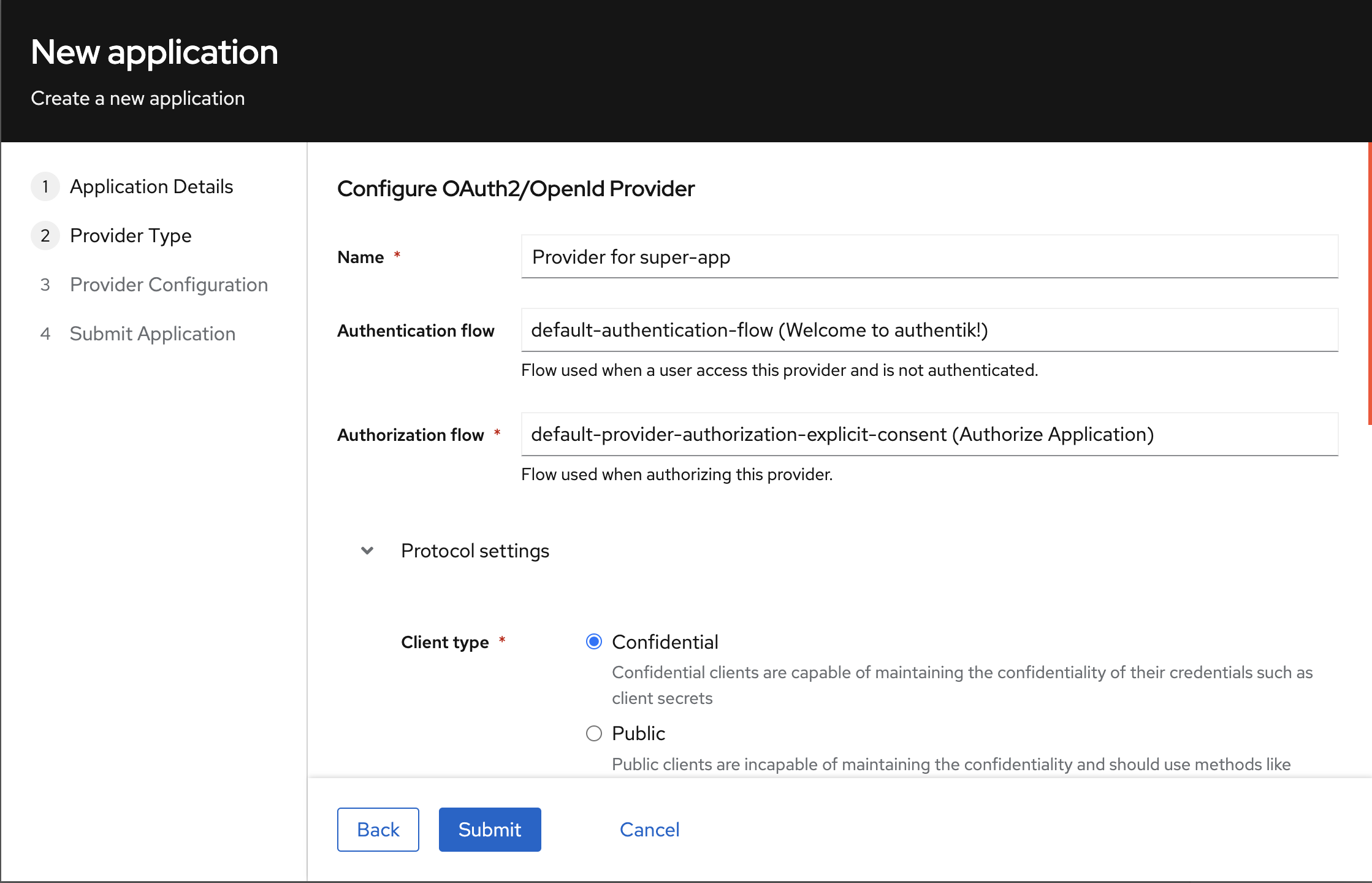Click the Confidential option label
The height and width of the screenshot is (883, 1372).
(x=665, y=642)
